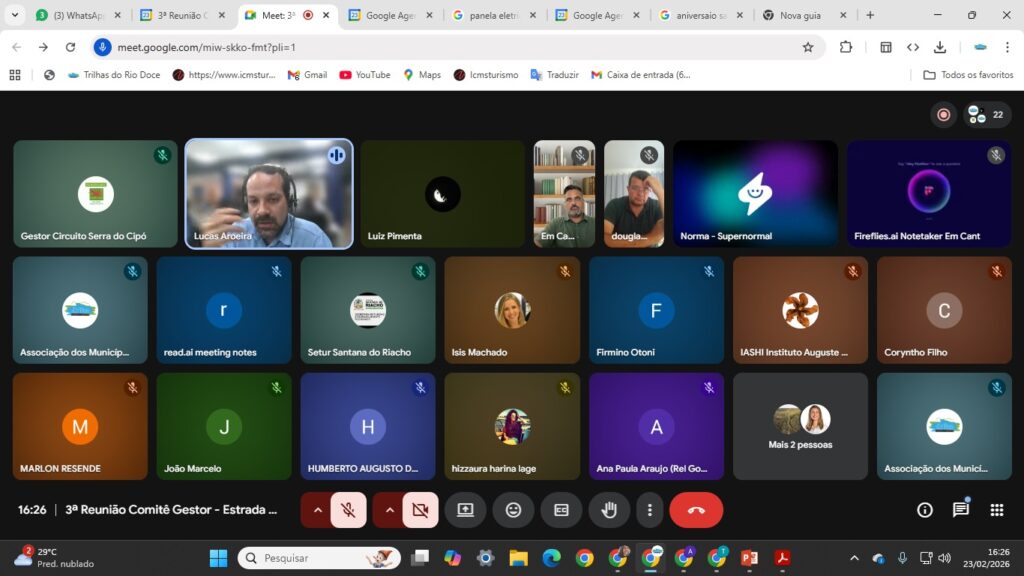Click the red leave call button
This screenshot has height=576, width=1024.
696,510
